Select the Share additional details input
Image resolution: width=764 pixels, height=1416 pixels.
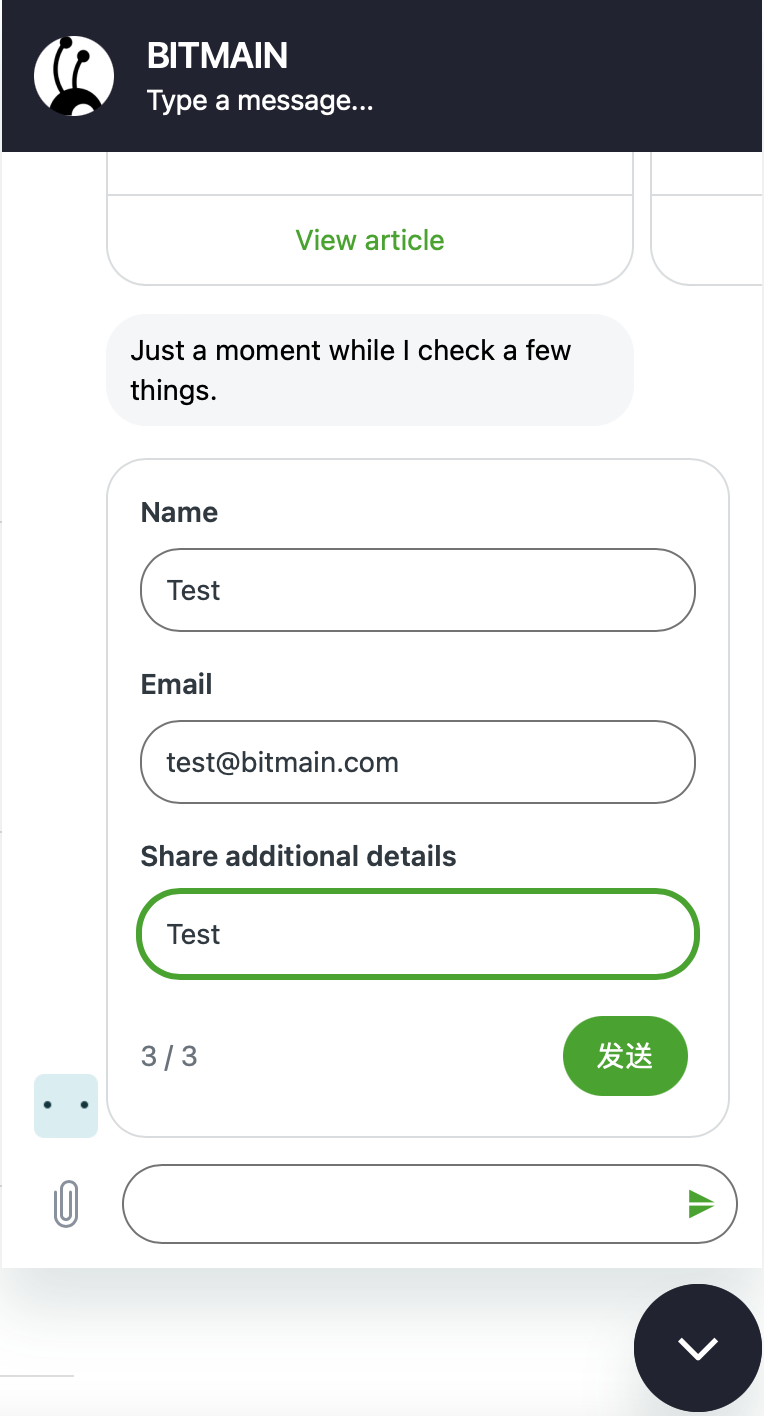click(x=418, y=934)
